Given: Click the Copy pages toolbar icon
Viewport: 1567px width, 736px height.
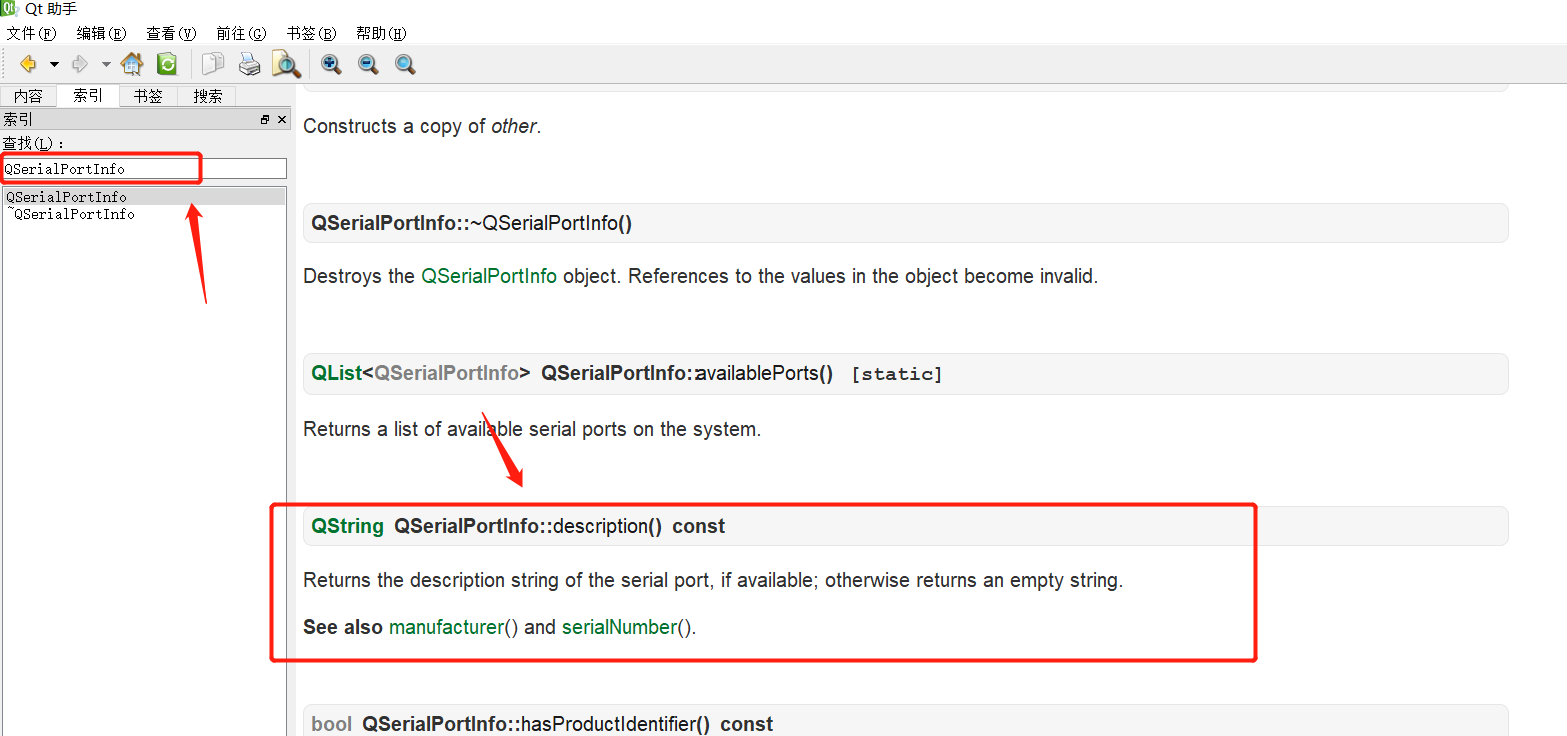Looking at the screenshot, I should [x=213, y=64].
